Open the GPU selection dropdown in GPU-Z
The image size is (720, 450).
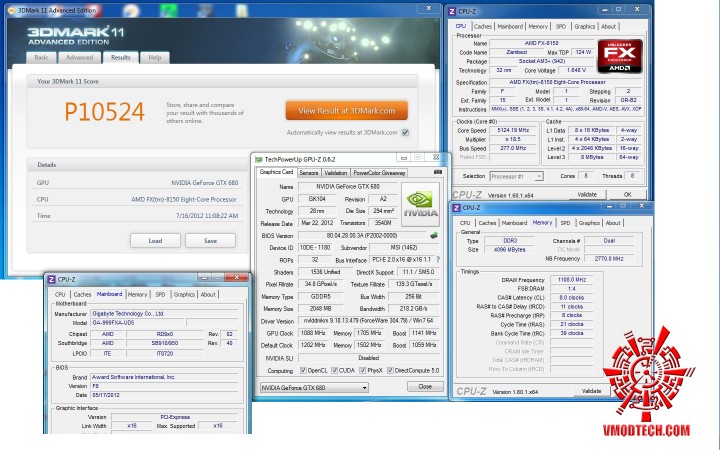coord(315,388)
